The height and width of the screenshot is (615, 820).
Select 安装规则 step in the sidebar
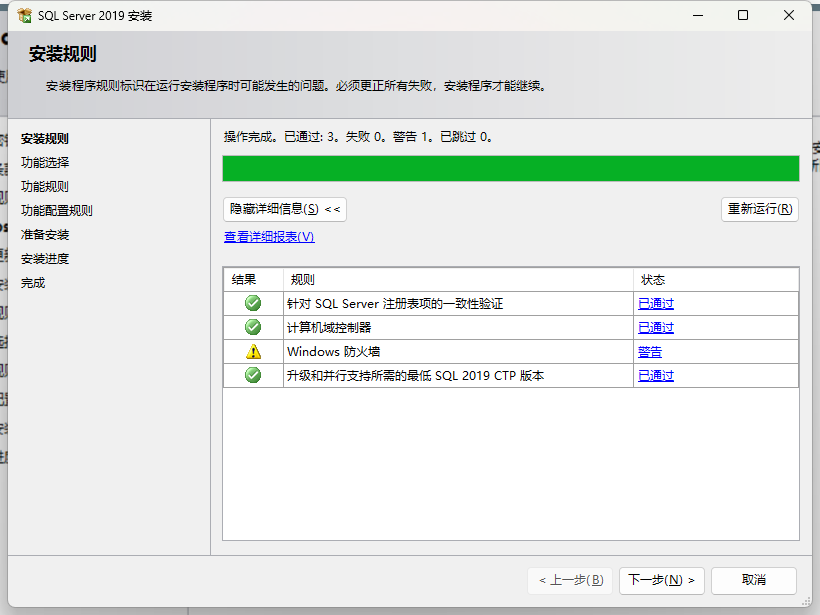[45, 139]
